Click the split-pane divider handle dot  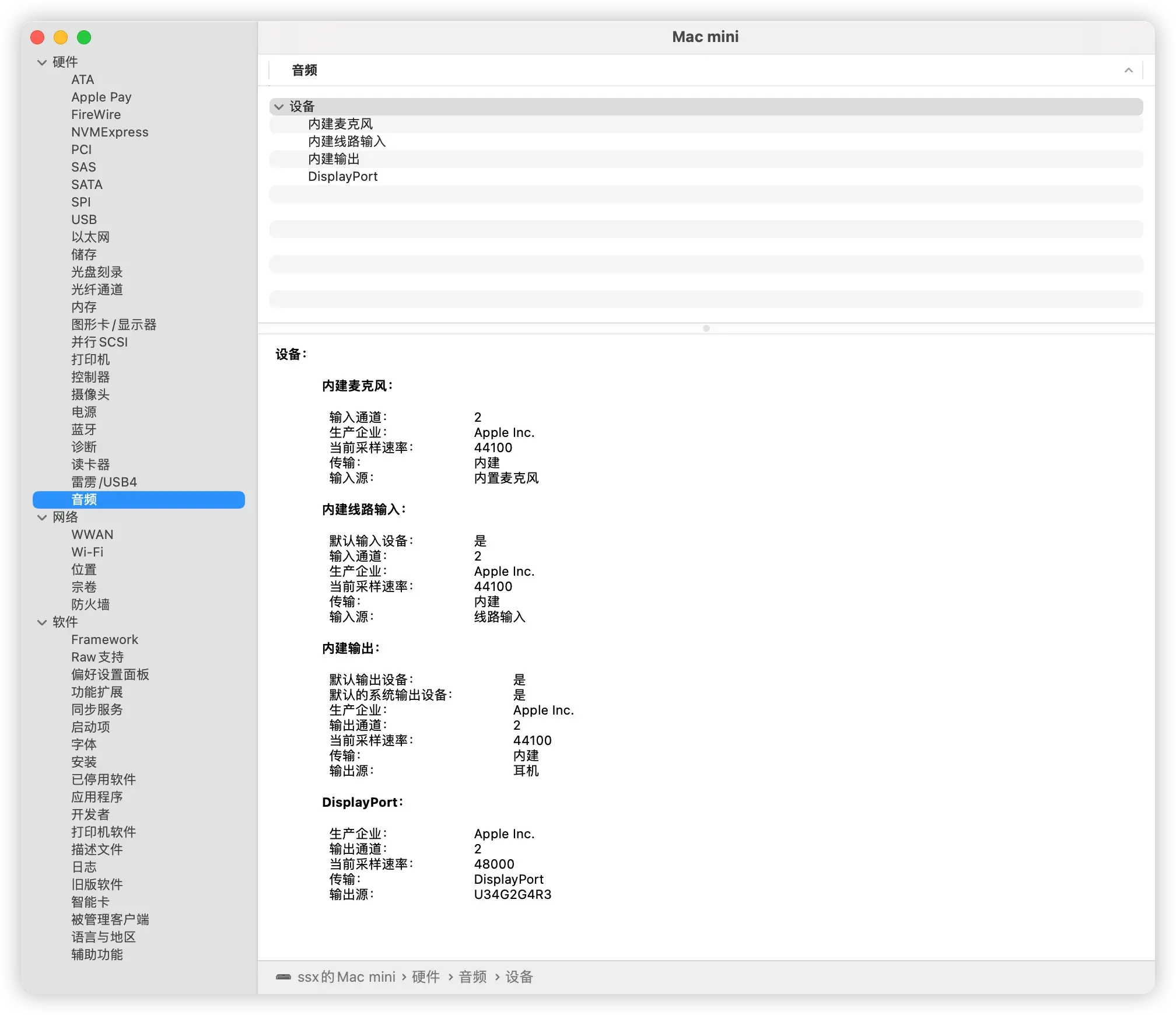point(706,328)
